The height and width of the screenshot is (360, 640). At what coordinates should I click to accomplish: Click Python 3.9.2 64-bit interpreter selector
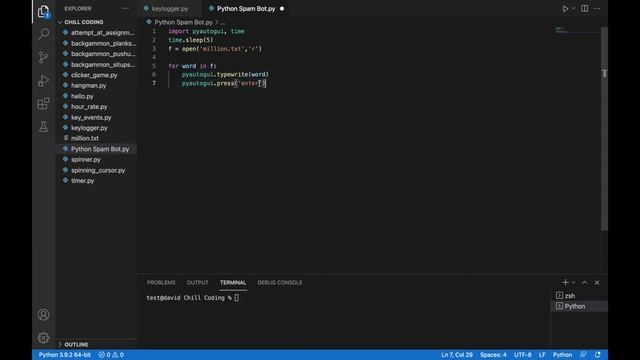[x=65, y=355]
